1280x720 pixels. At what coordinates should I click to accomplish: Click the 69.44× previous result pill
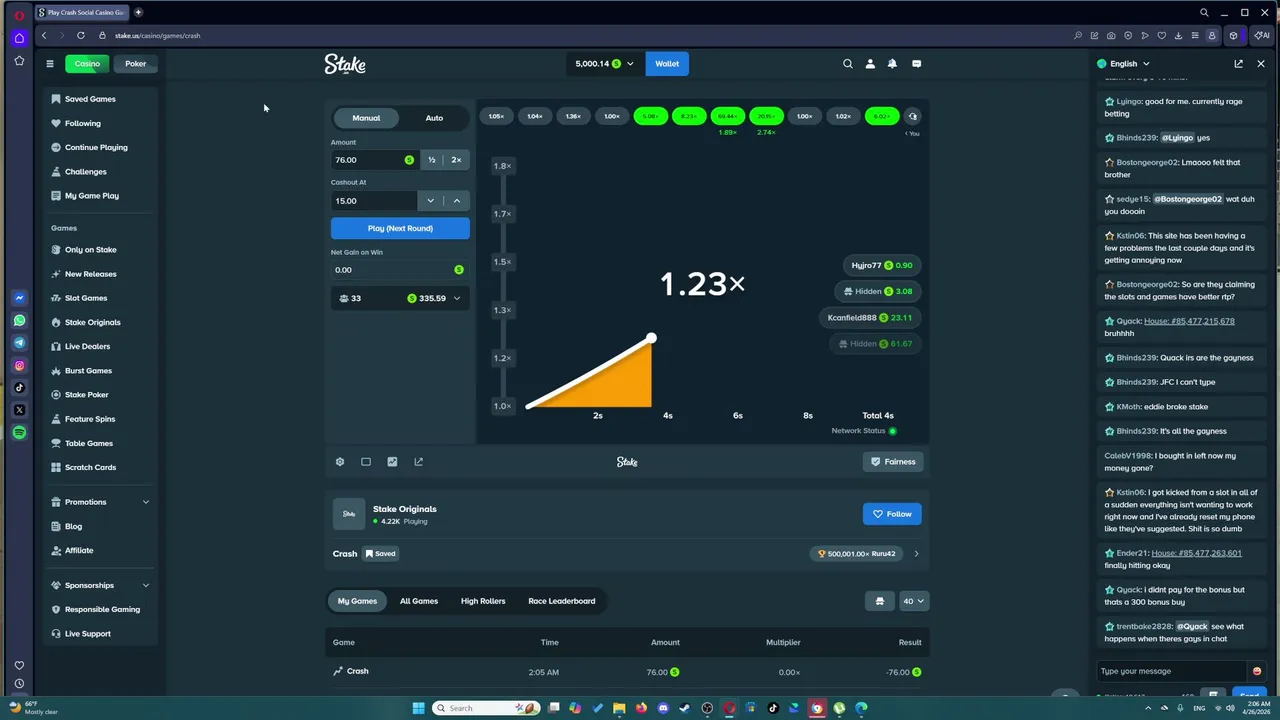coord(728,117)
